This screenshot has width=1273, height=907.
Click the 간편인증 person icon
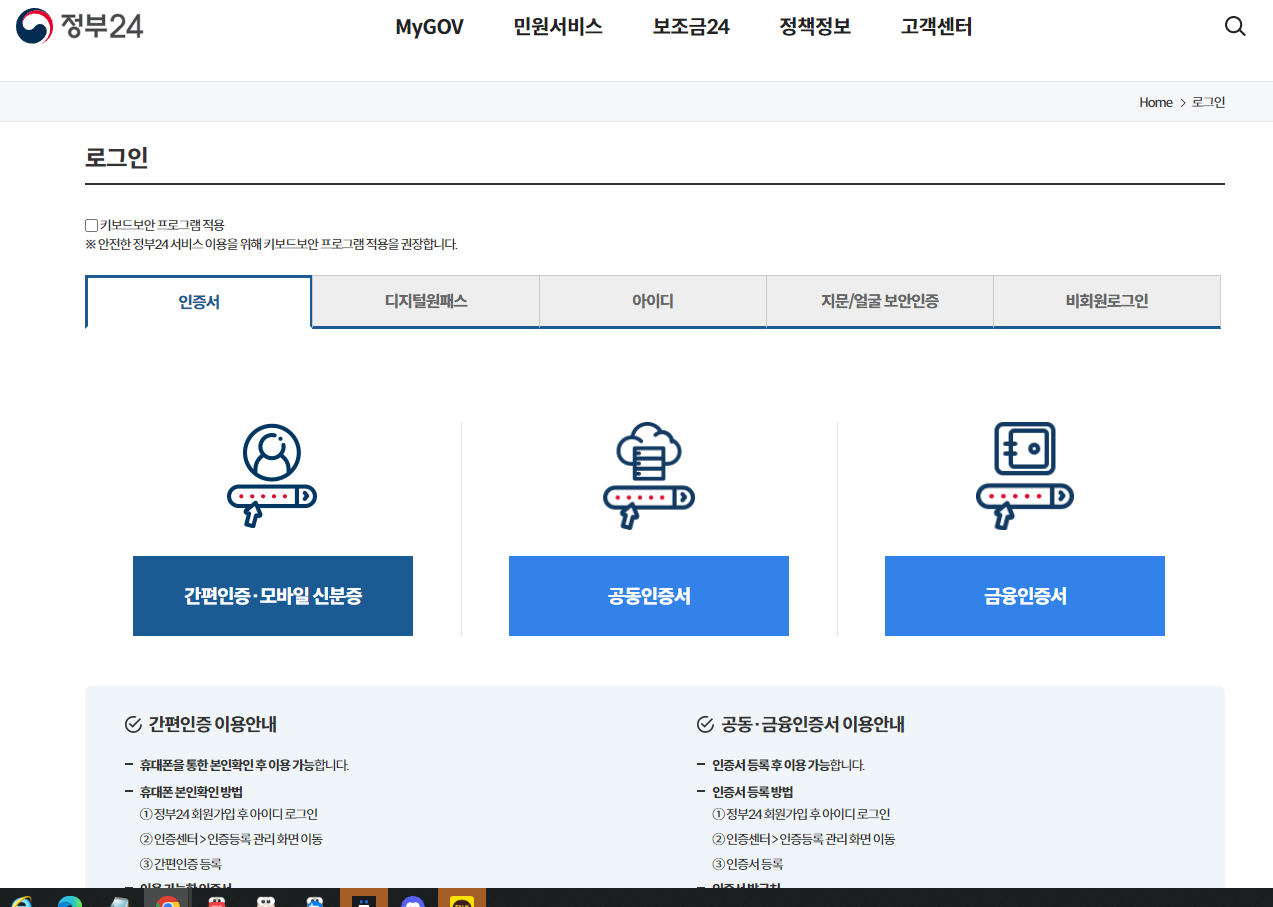coord(272,476)
